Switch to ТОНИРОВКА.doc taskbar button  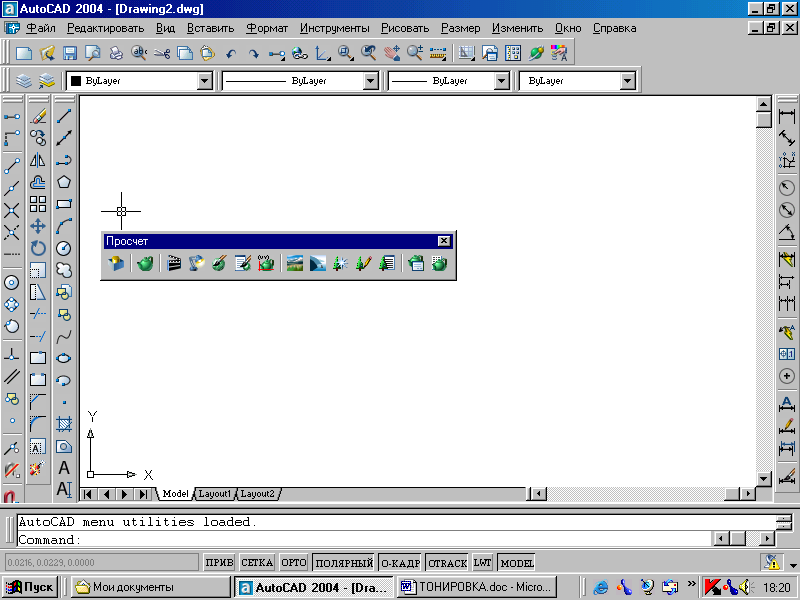[x=477, y=587]
